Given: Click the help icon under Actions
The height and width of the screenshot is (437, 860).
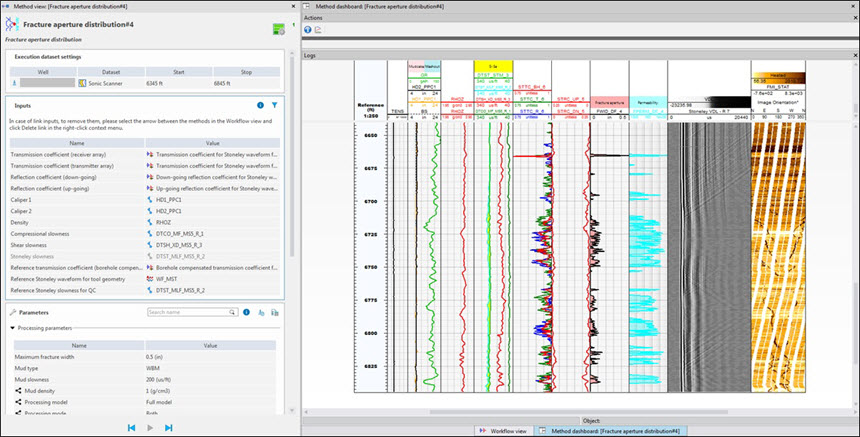Looking at the screenshot, I should coord(308,30).
